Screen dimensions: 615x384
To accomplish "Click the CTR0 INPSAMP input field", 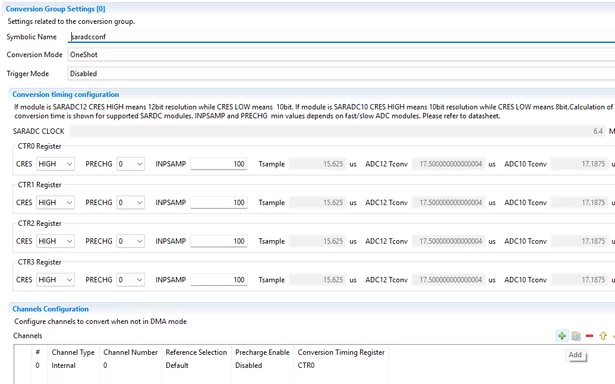I will (x=219, y=164).
